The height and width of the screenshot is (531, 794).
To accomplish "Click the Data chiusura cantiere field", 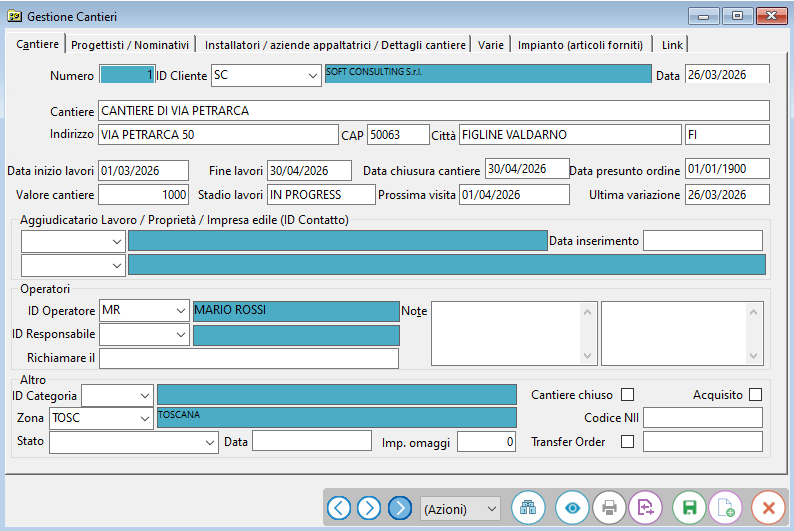I will pos(527,169).
